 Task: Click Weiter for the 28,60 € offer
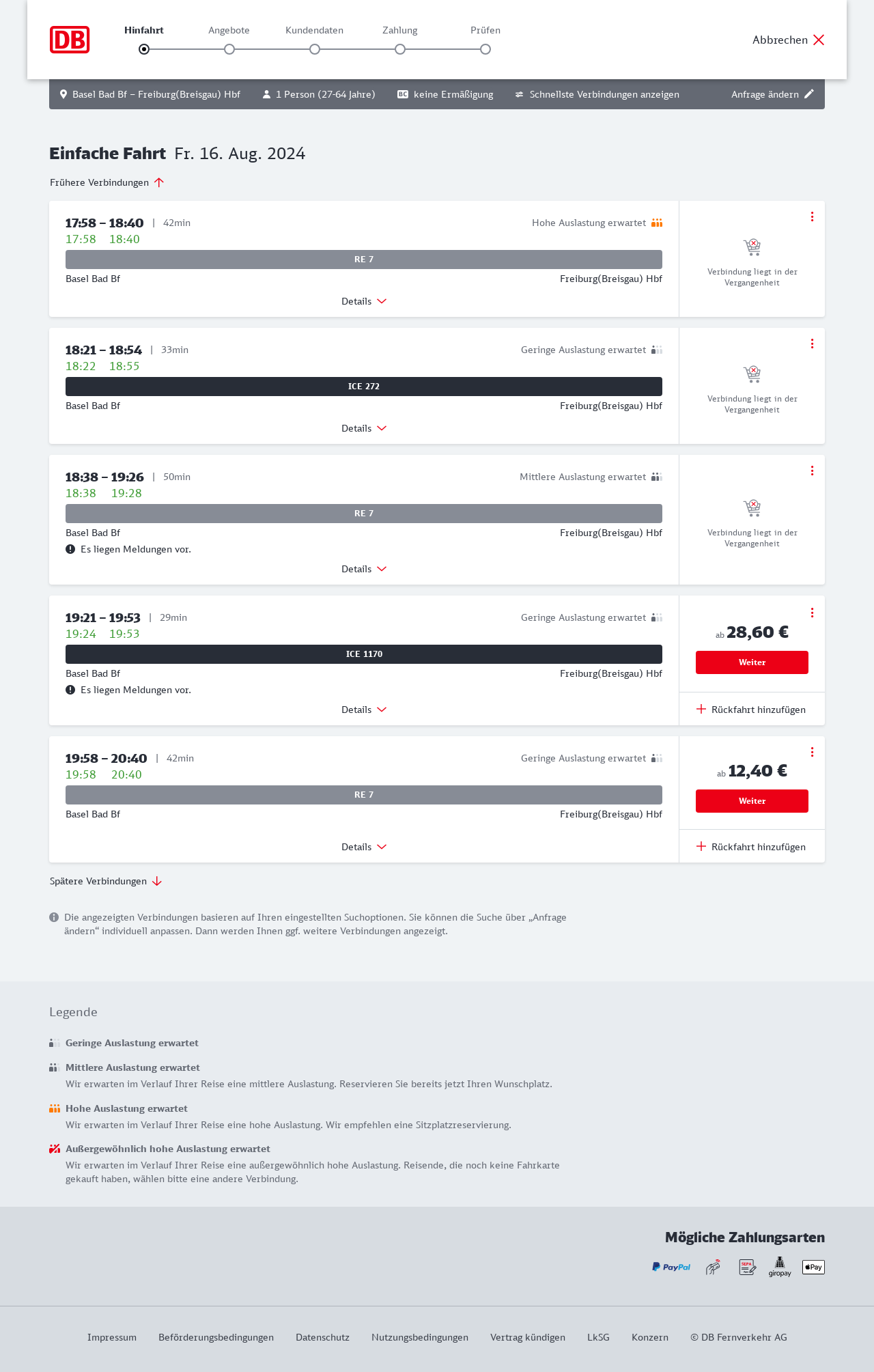coord(752,662)
